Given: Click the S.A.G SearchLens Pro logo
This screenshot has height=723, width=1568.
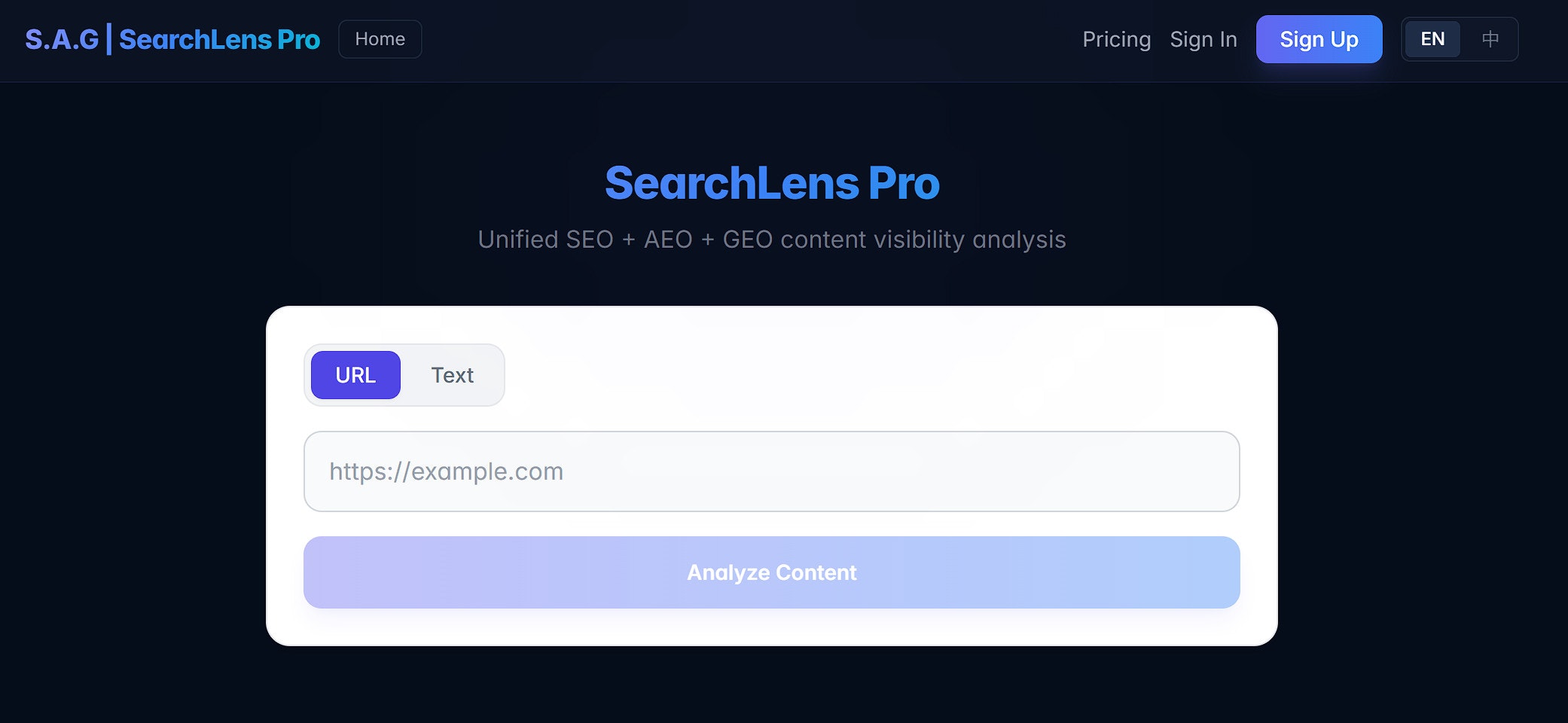Looking at the screenshot, I should (x=172, y=39).
